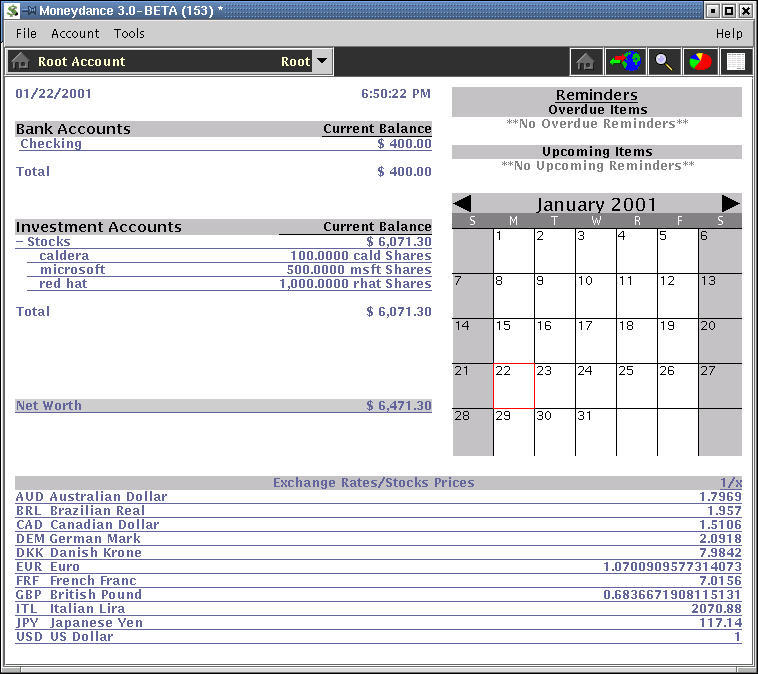Open the Account menu
The height and width of the screenshot is (674, 758).
pyautogui.click(x=75, y=33)
